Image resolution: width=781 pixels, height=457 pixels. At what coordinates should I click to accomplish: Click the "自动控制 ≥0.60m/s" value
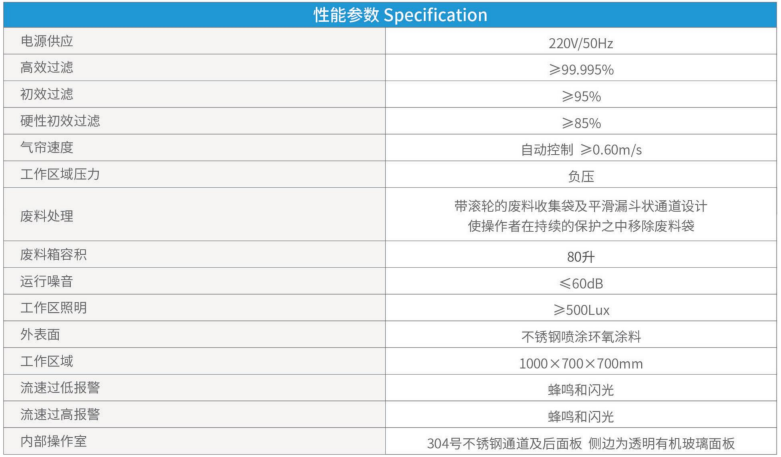coord(581,149)
